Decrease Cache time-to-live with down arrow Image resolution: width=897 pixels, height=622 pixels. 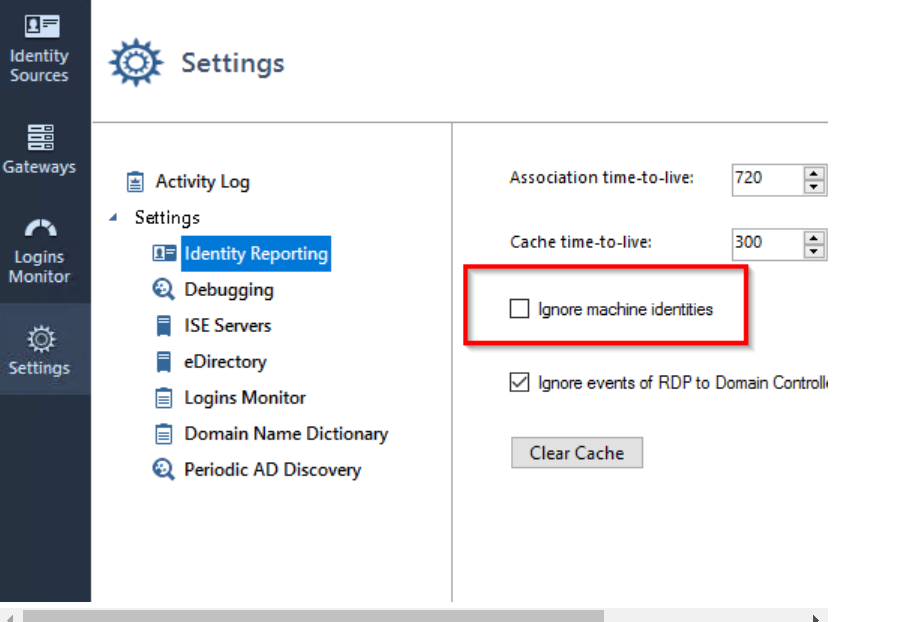(815, 250)
